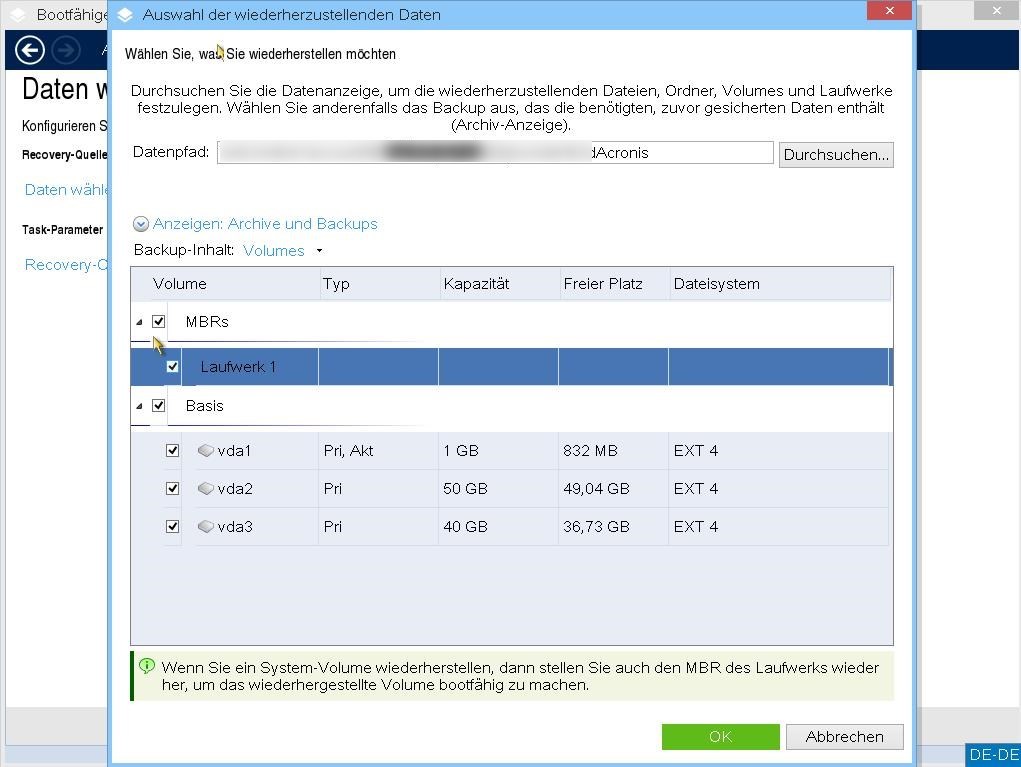The height and width of the screenshot is (767, 1021).
Task: Uncheck the vda2 volume checkbox
Action: pyautogui.click(x=173, y=489)
